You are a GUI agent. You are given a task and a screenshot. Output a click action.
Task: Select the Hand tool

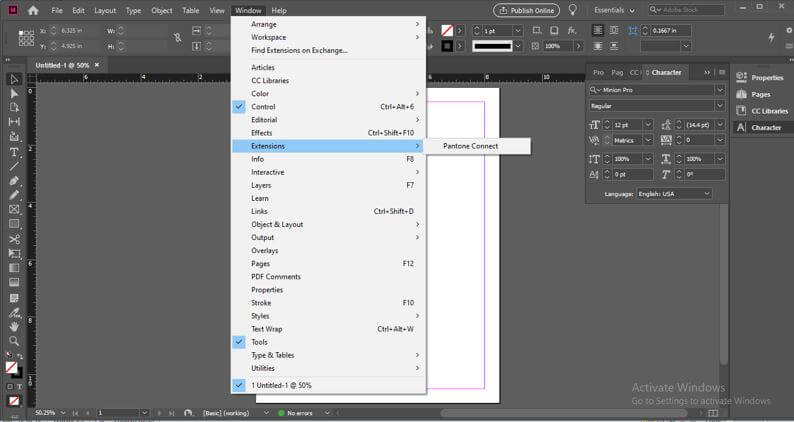[14, 327]
